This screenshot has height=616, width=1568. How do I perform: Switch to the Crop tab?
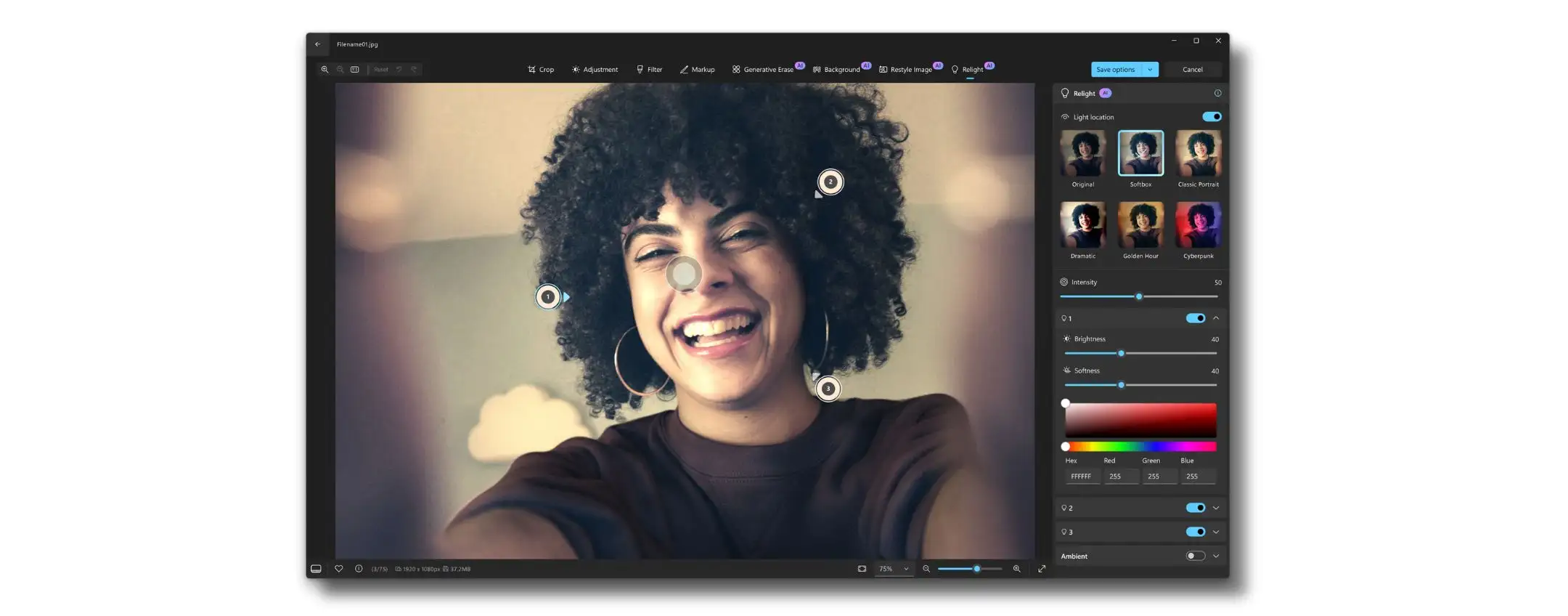pos(541,70)
